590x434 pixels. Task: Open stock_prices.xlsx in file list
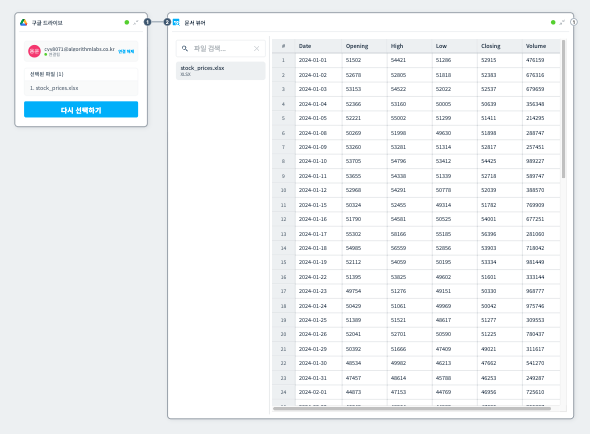tap(220, 71)
